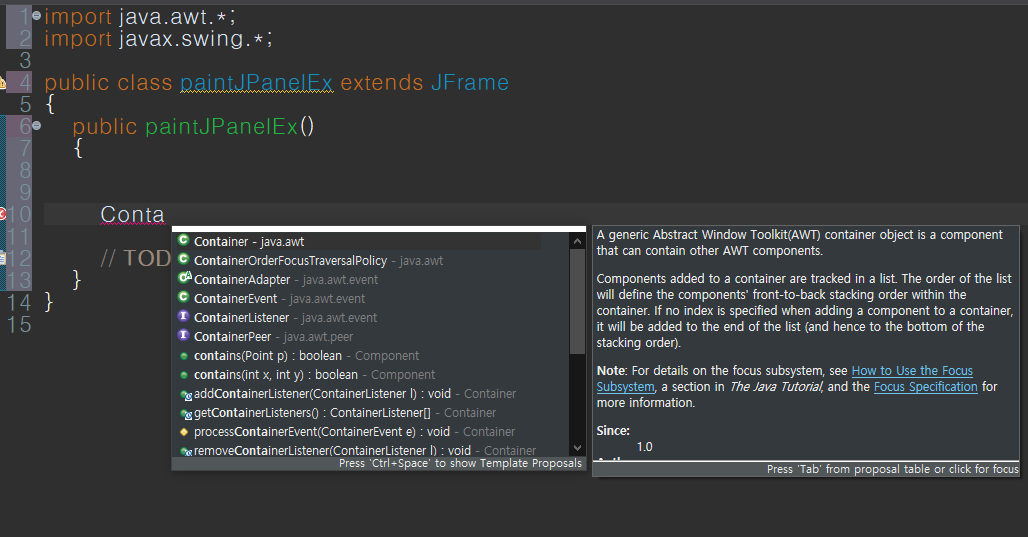
Task: Click proposal list scrollbar thumb
Action: 577,302
